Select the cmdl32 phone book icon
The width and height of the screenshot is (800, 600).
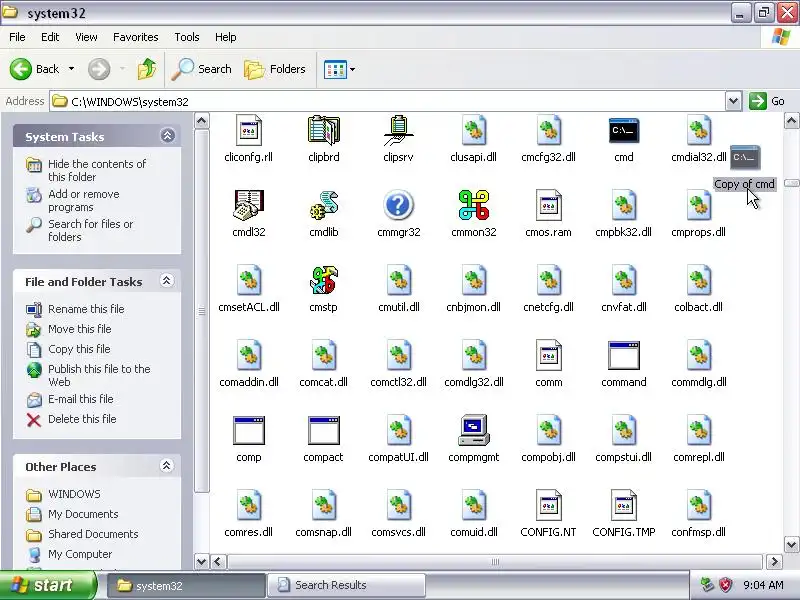(x=248, y=205)
